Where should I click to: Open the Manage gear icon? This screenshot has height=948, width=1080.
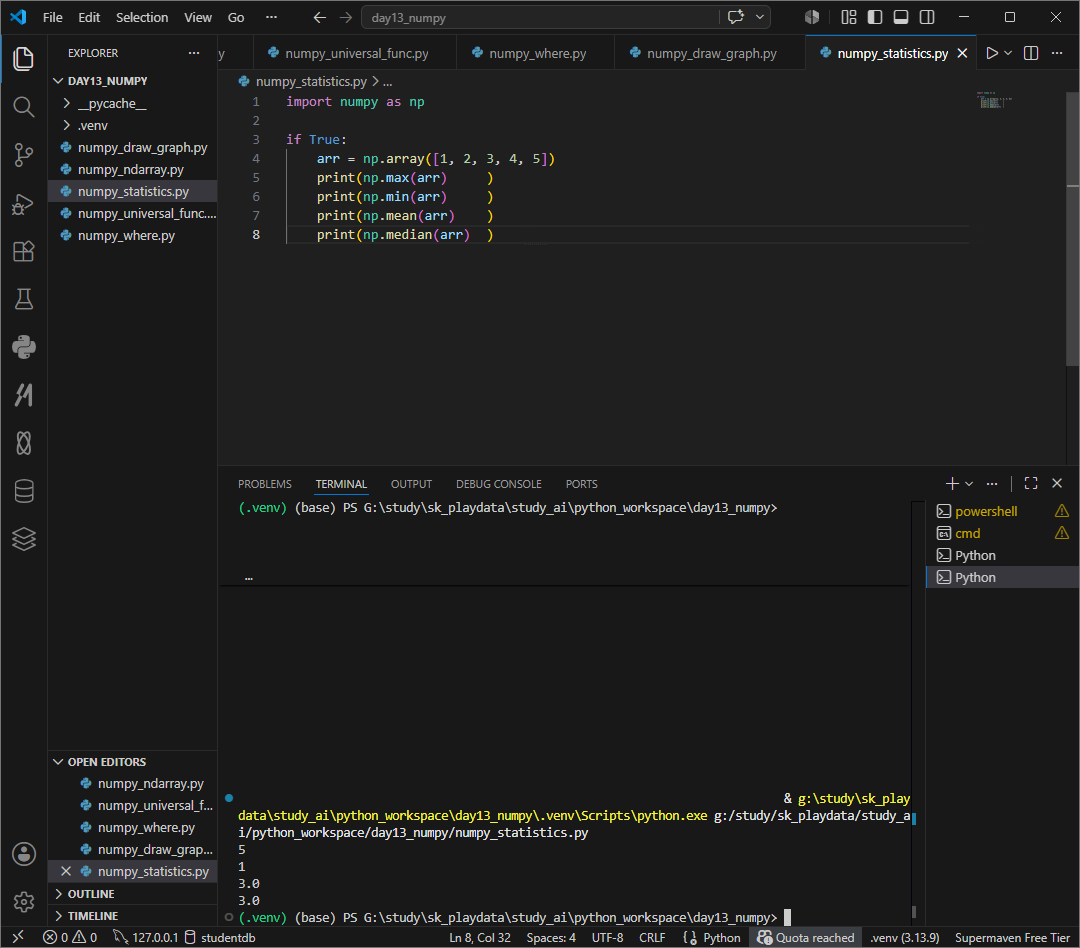pos(23,901)
